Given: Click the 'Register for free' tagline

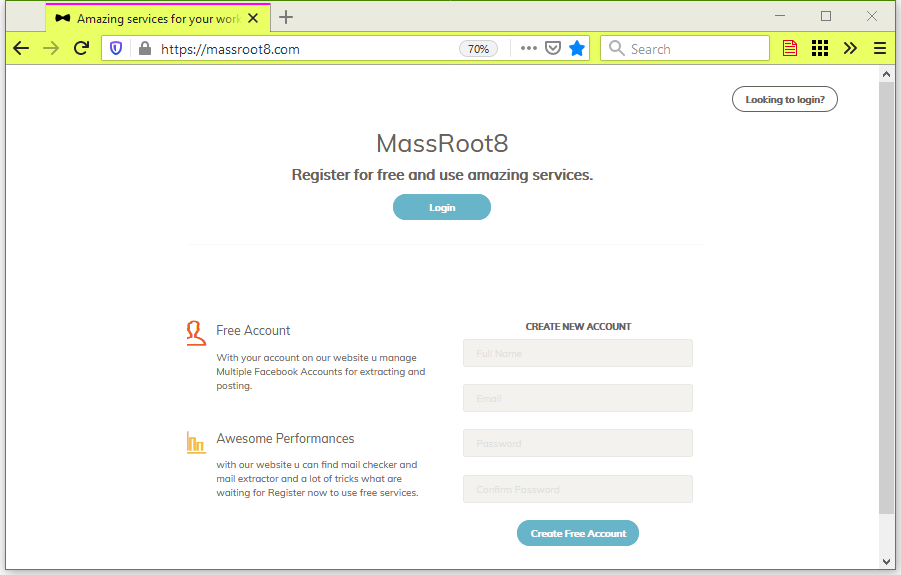Looking at the screenshot, I should [442, 175].
